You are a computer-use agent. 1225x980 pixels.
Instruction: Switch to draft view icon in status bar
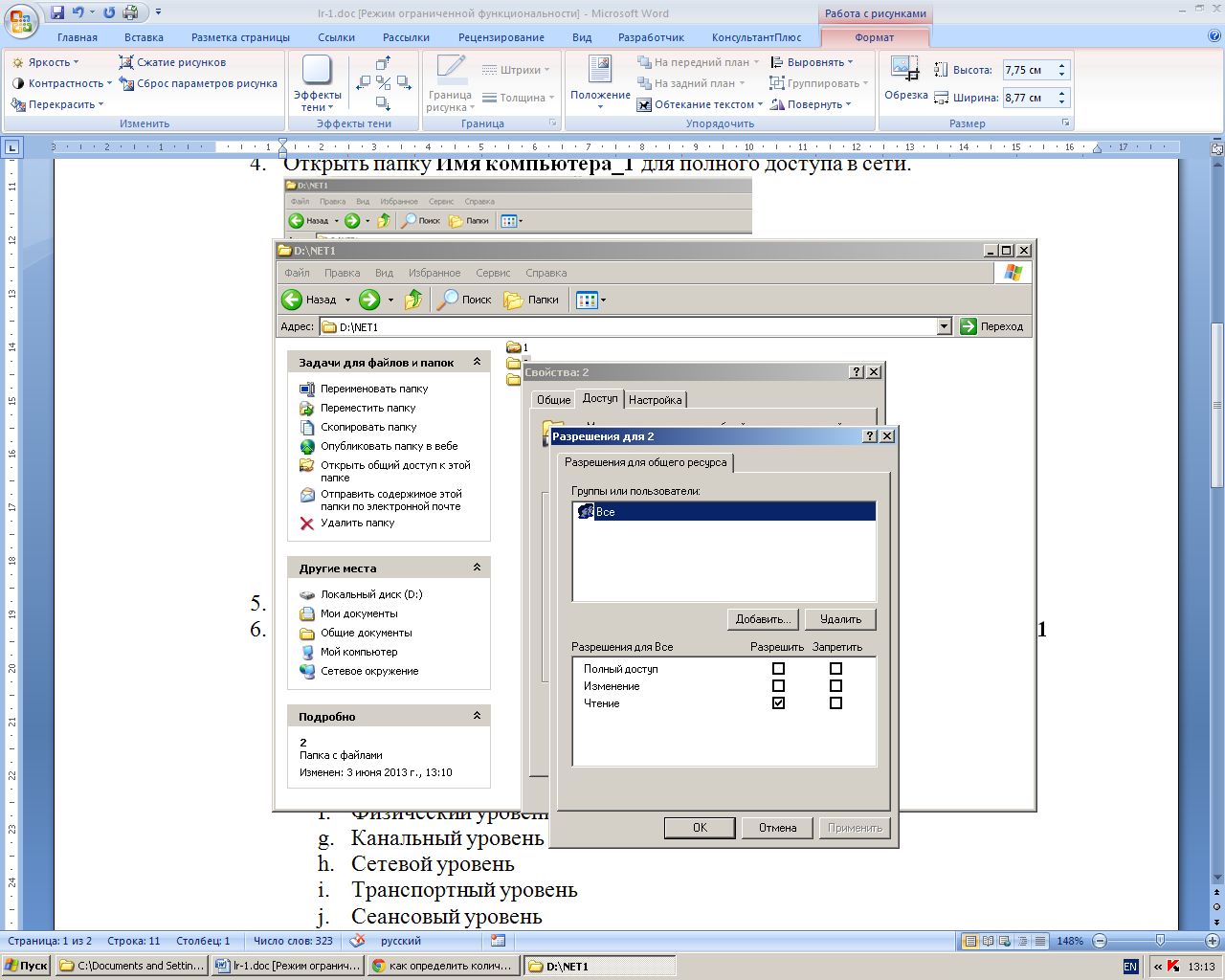point(1042,941)
